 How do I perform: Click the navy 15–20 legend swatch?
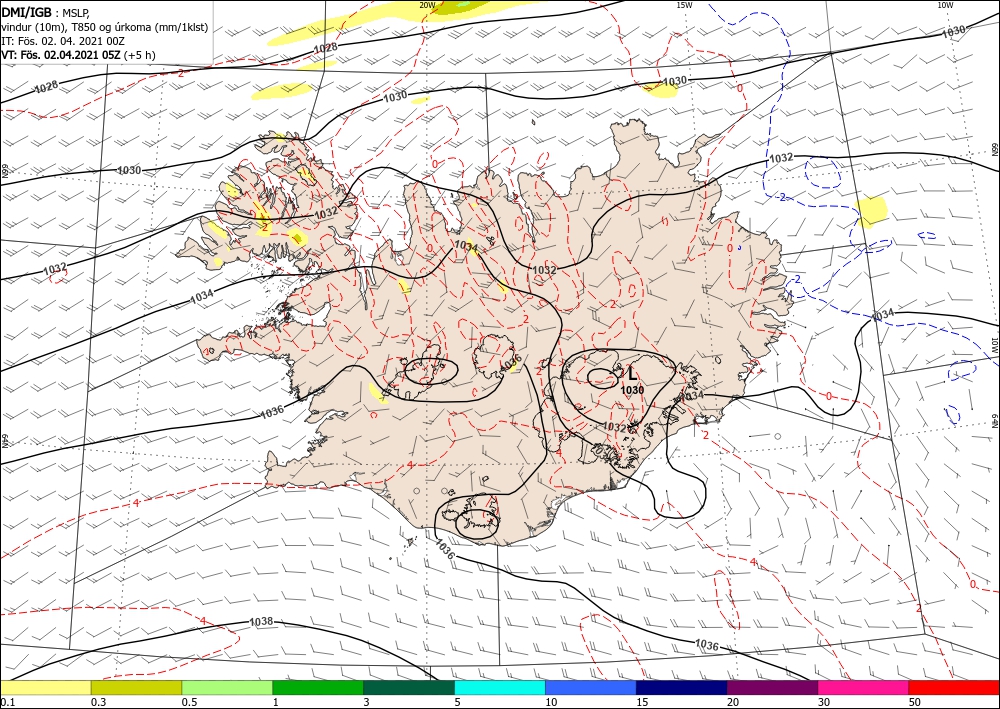(x=682, y=688)
